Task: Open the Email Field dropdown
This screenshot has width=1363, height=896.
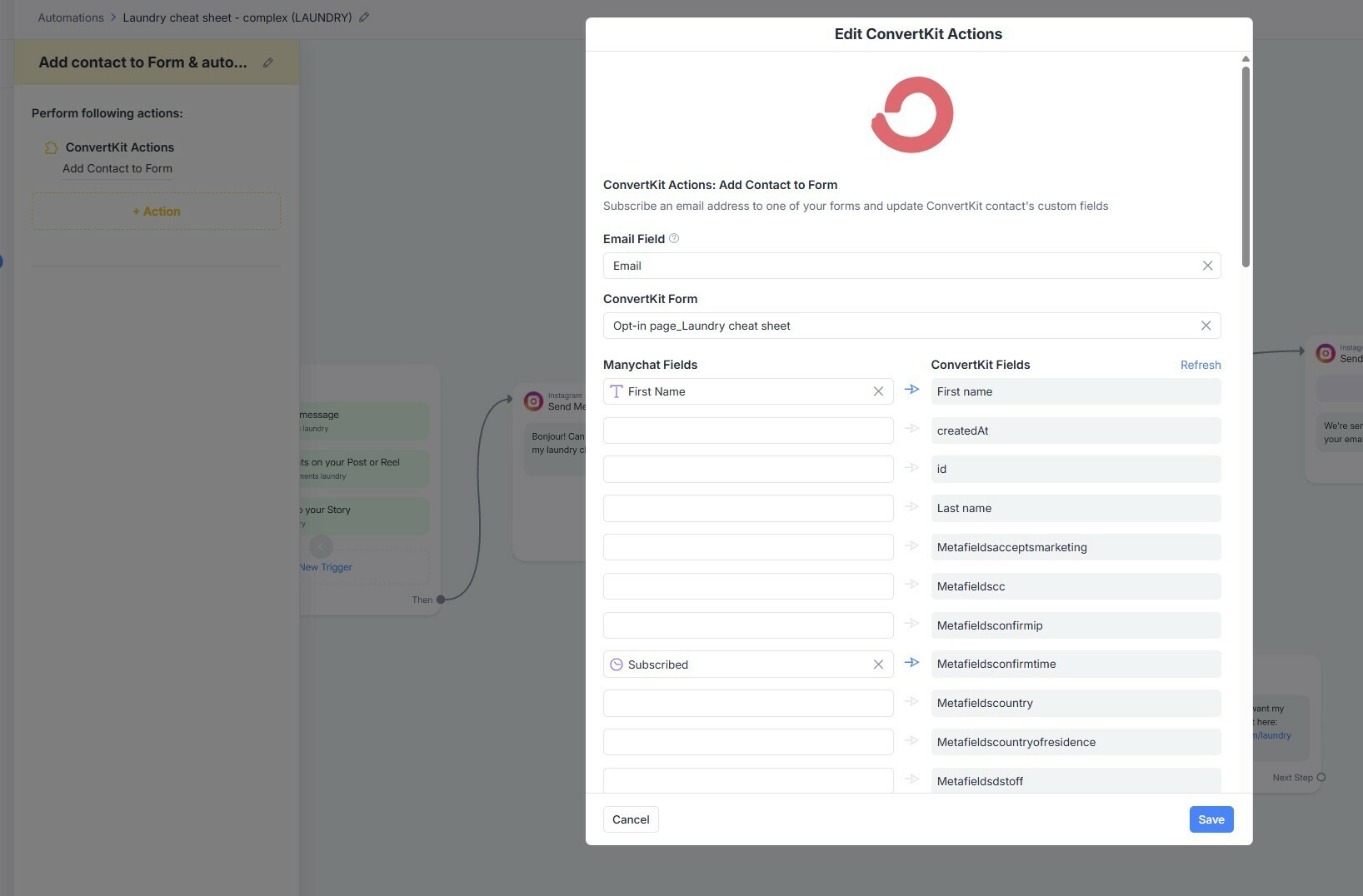Action: pos(911,266)
